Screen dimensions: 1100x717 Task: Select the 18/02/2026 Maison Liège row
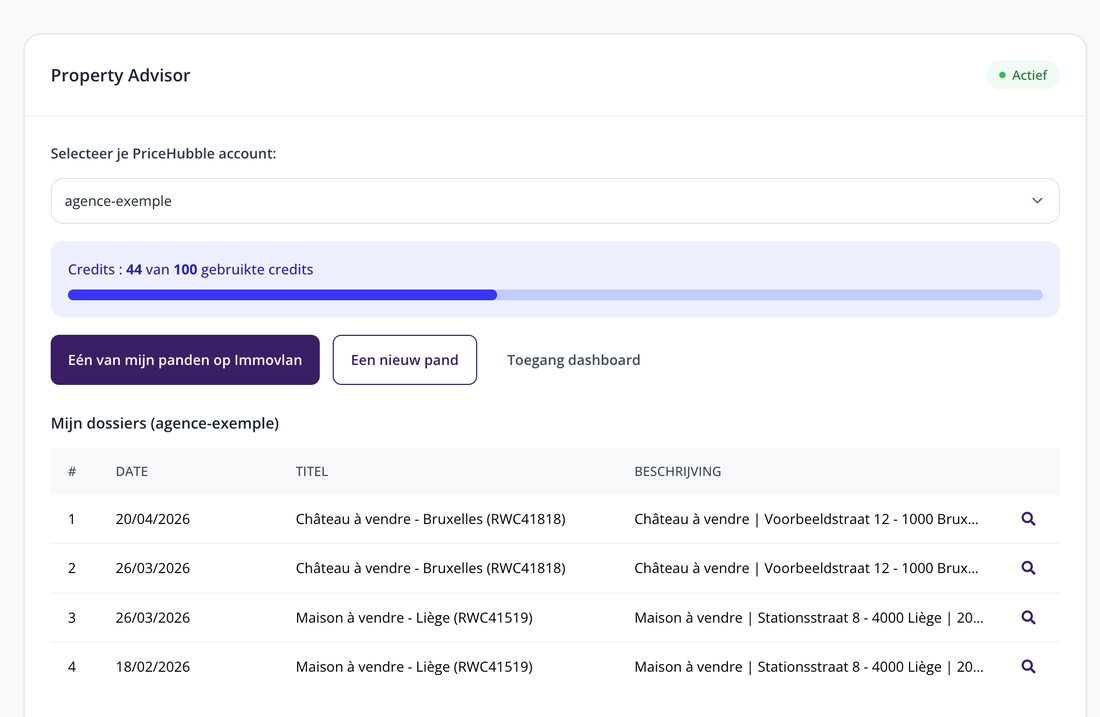click(x=555, y=666)
